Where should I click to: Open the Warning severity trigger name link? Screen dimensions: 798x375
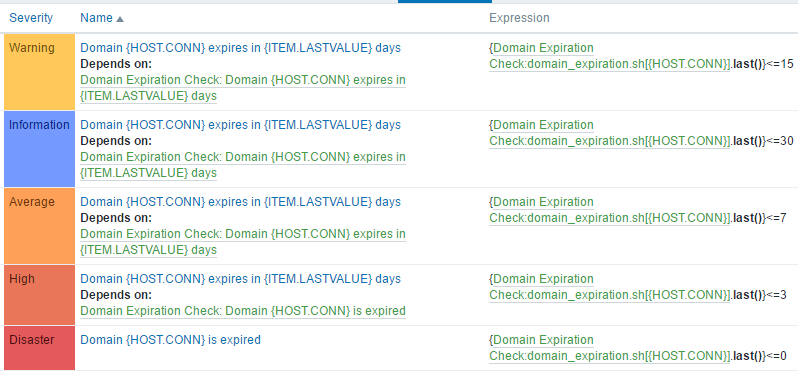pyautogui.click(x=241, y=48)
